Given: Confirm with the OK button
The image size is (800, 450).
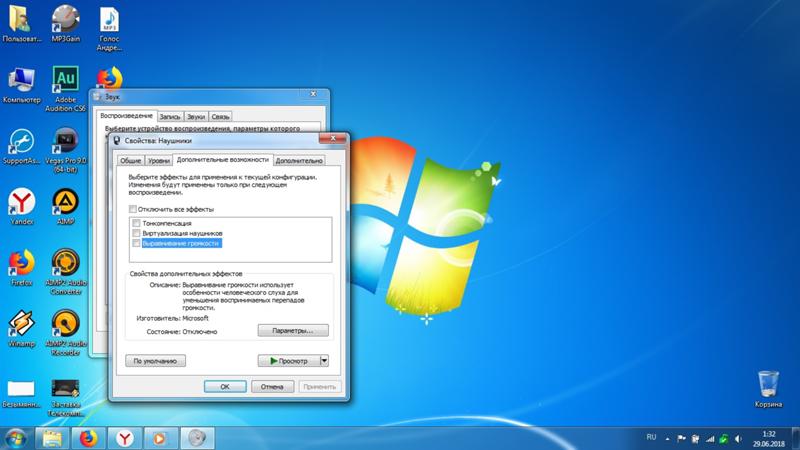Looking at the screenshot, I should pos(225,387).
